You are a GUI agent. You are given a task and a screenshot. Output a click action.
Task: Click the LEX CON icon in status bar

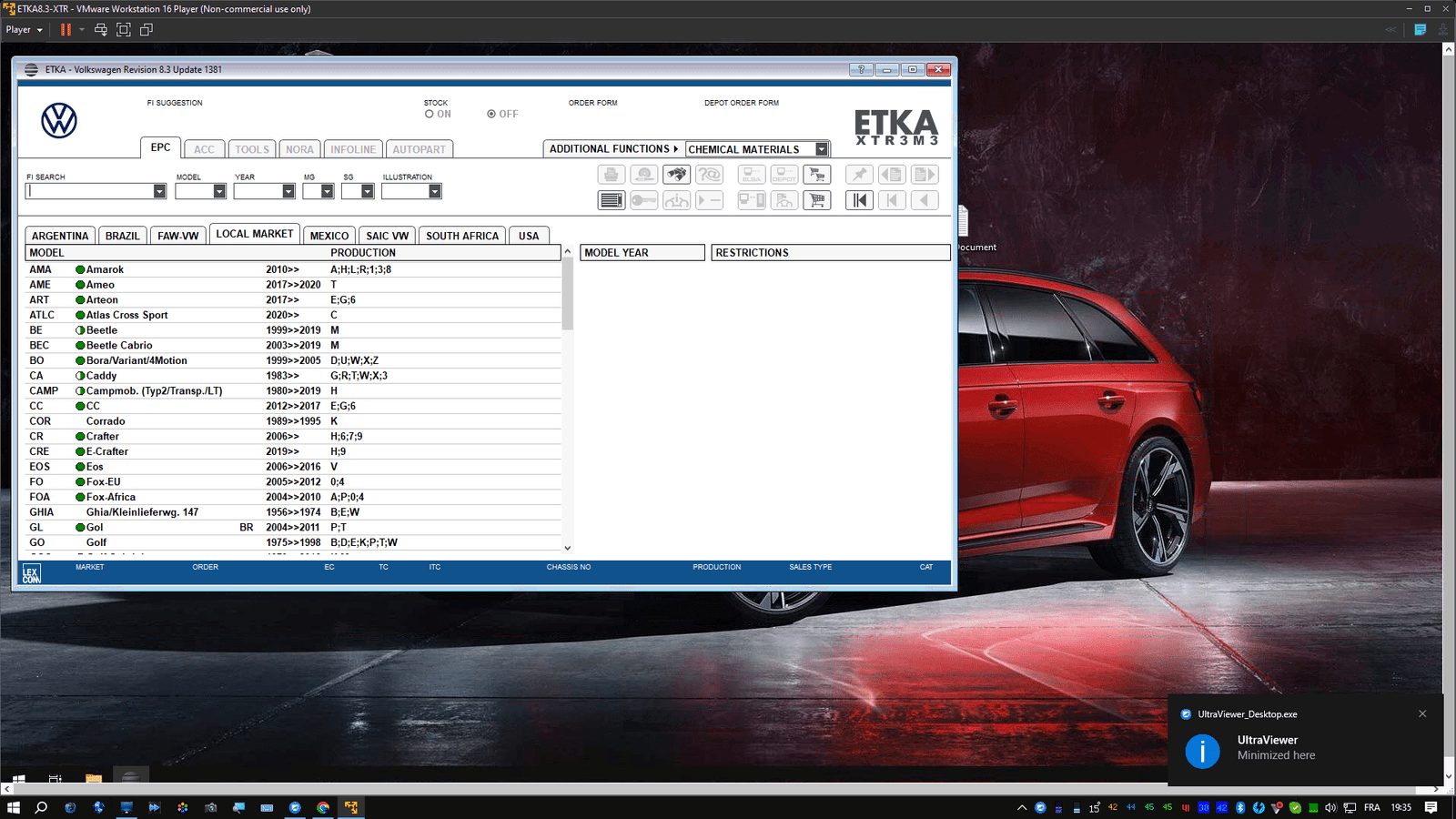click(32, 573)
